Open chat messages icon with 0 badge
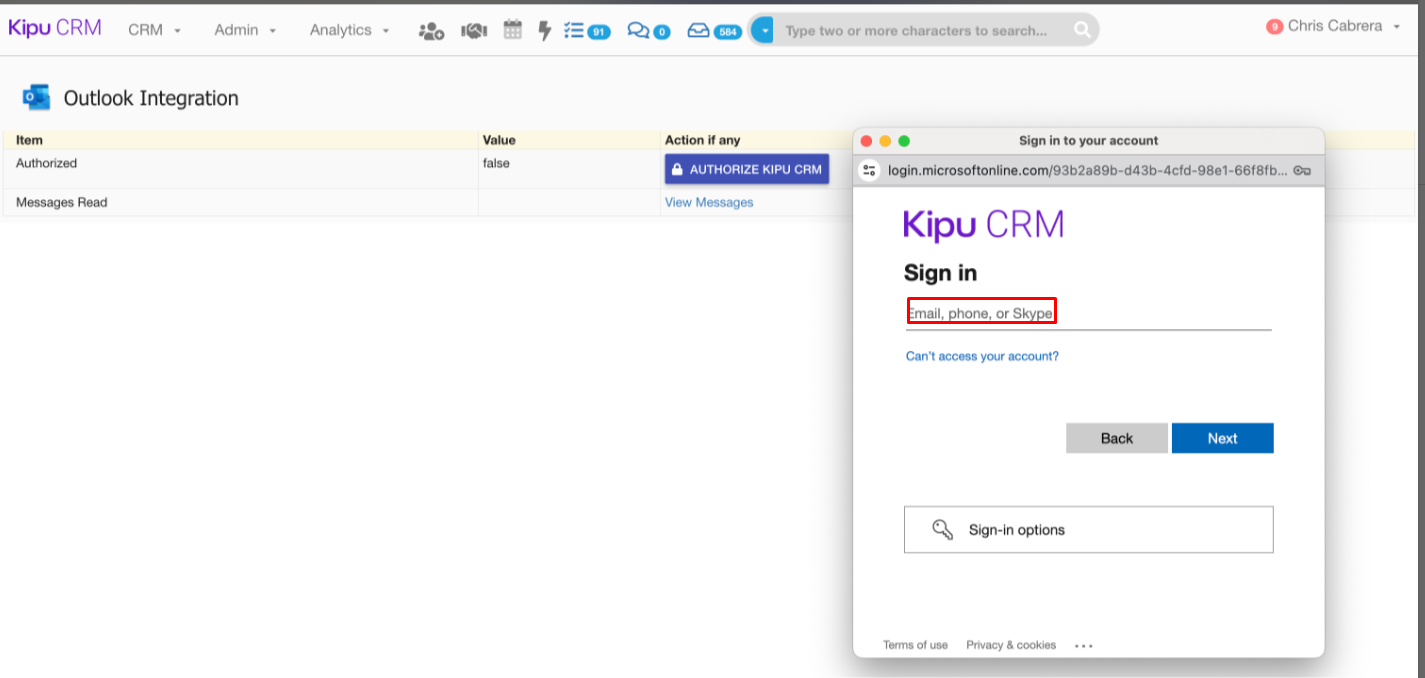This screenshot has height=678, width=1425. (648, 31)
